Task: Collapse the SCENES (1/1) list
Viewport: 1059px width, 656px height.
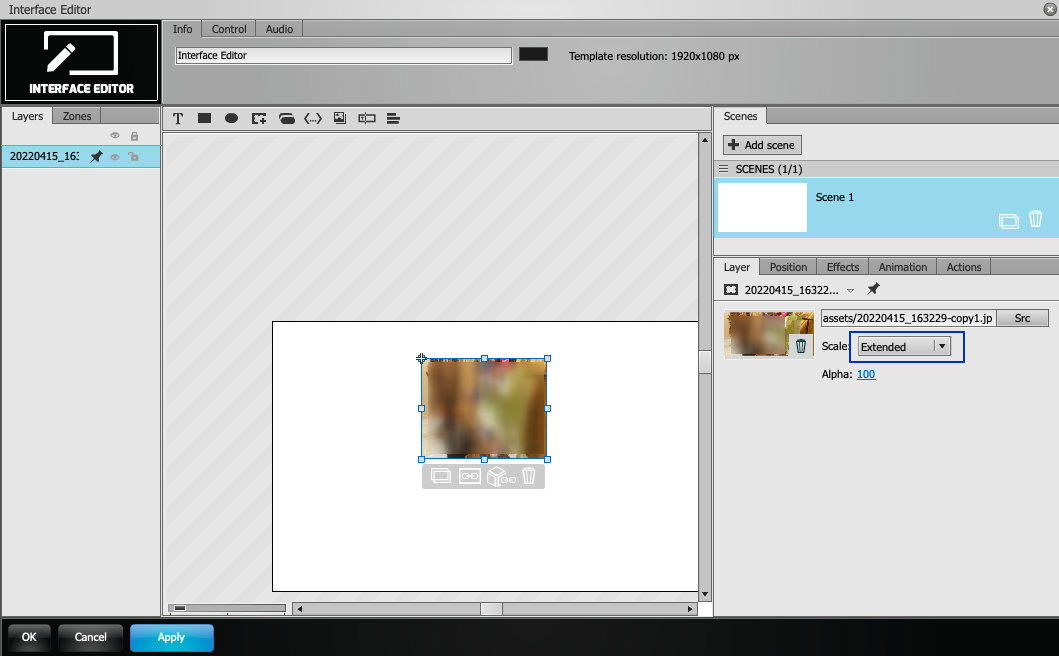Action: pyautogui.click(x=723, y=169)
